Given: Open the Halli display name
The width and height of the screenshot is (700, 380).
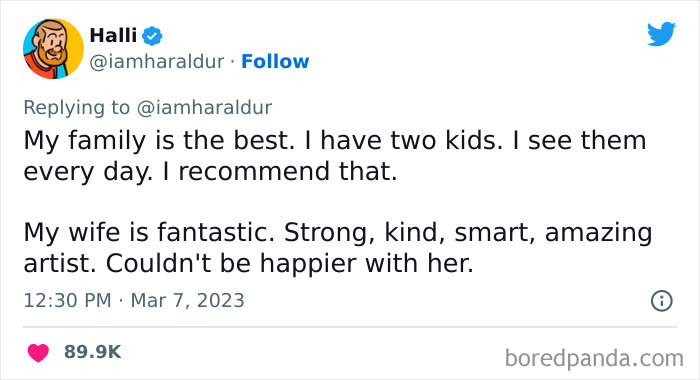Looking at the screenshot, I should (x=113, y=35).
